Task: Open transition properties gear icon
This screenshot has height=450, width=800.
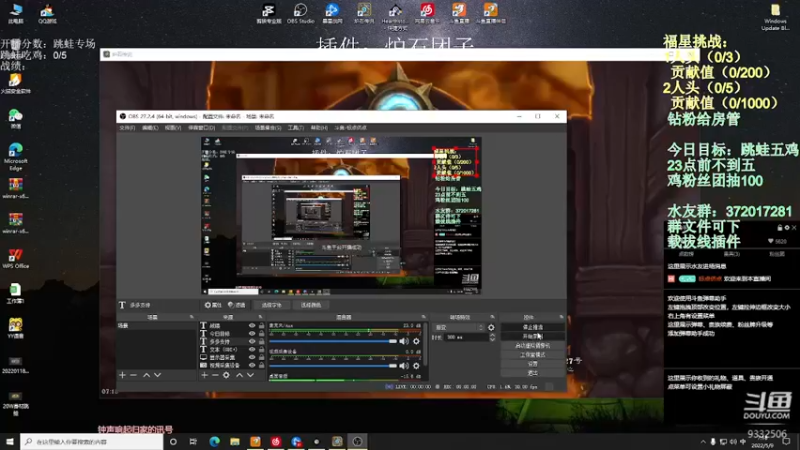Action: [x=491, y=328]
